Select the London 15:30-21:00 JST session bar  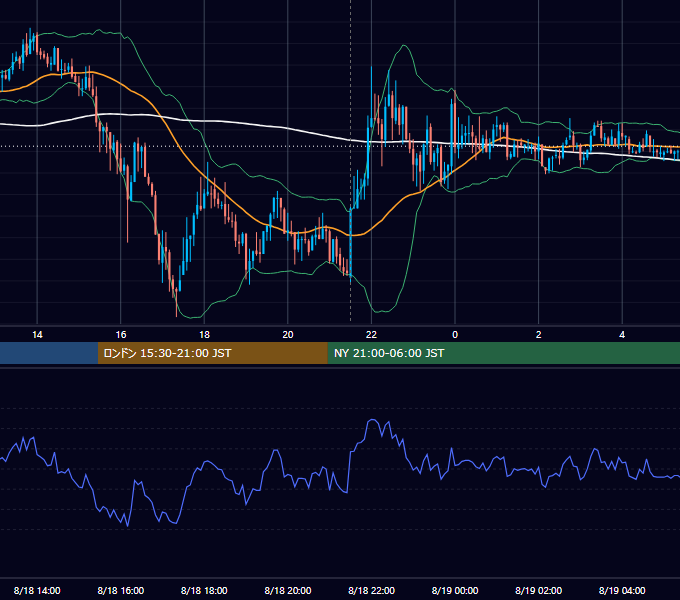212,353
